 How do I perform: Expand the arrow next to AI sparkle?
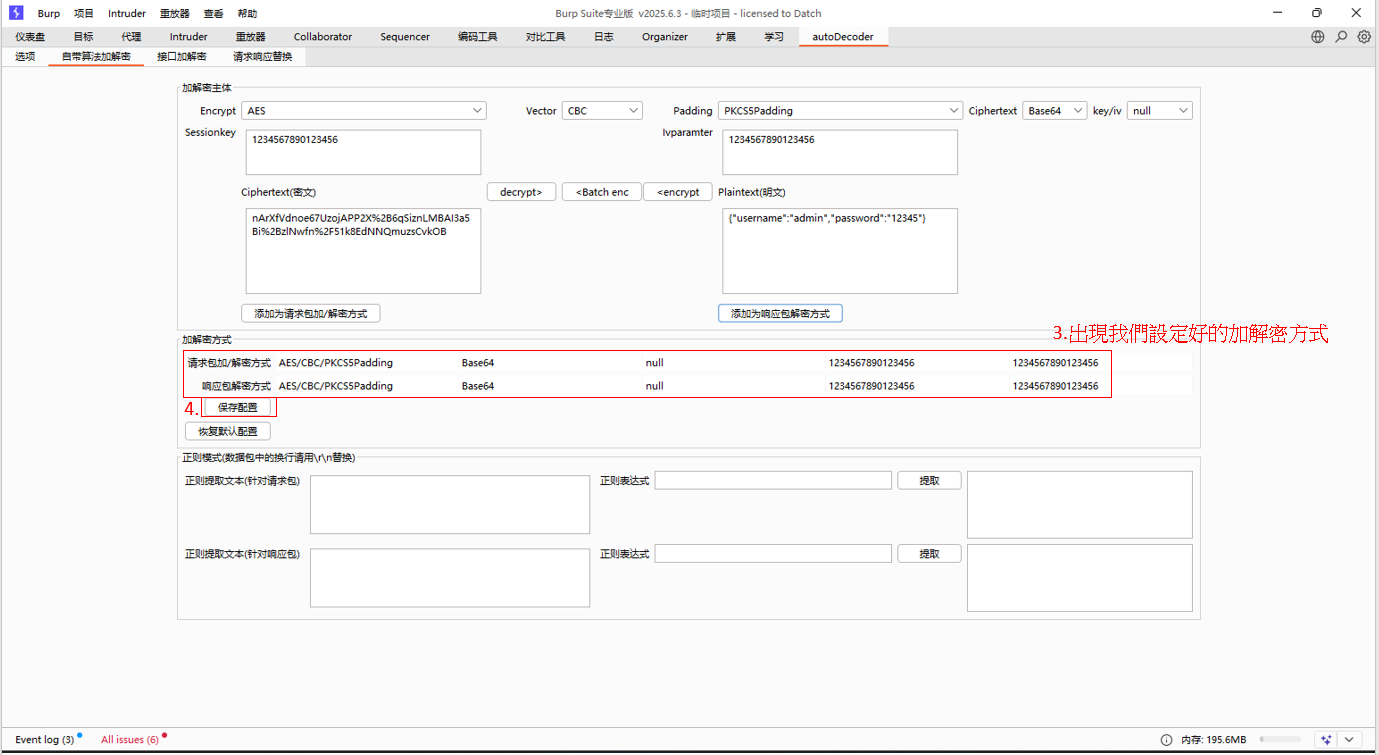point(1349,740)
